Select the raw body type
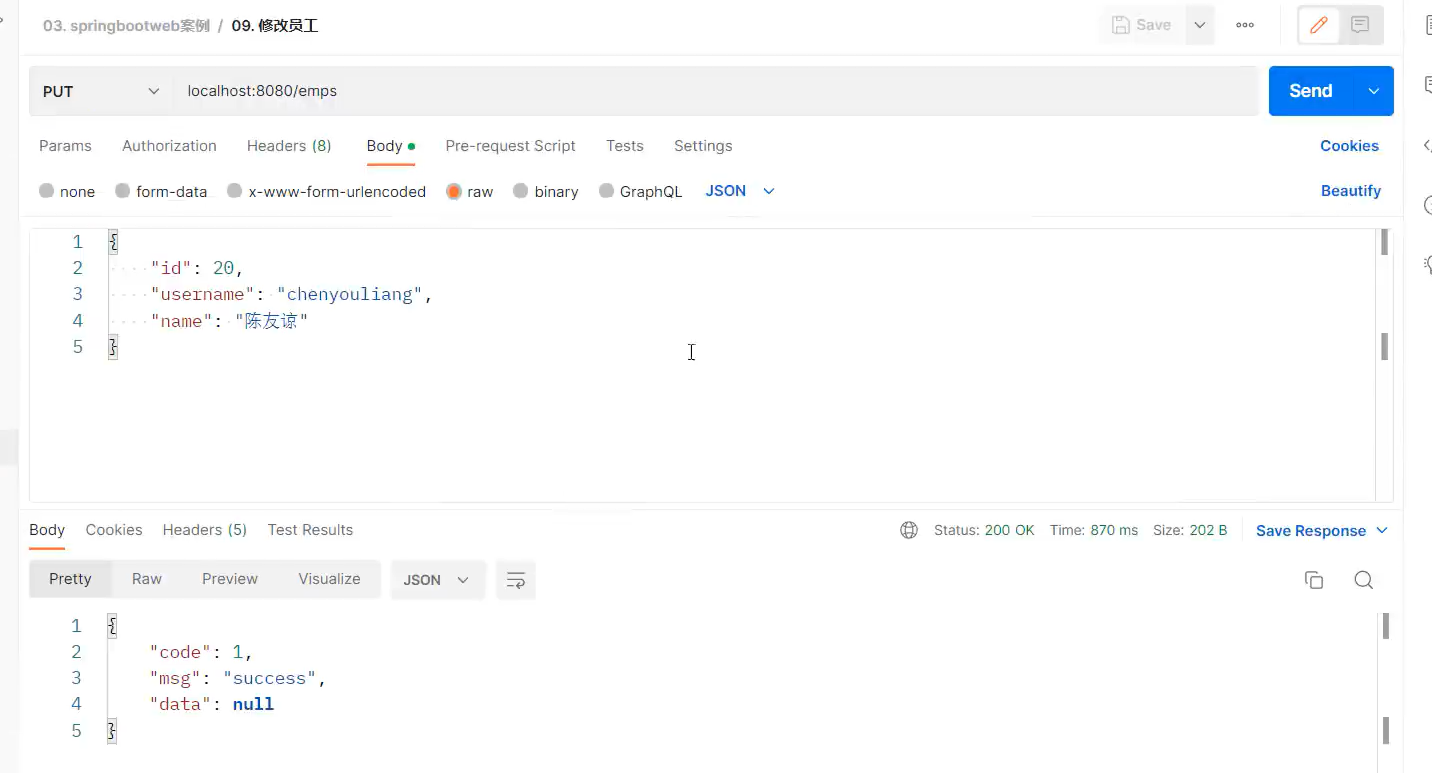The image size is (1432, 773). click(x=469, y=191)
